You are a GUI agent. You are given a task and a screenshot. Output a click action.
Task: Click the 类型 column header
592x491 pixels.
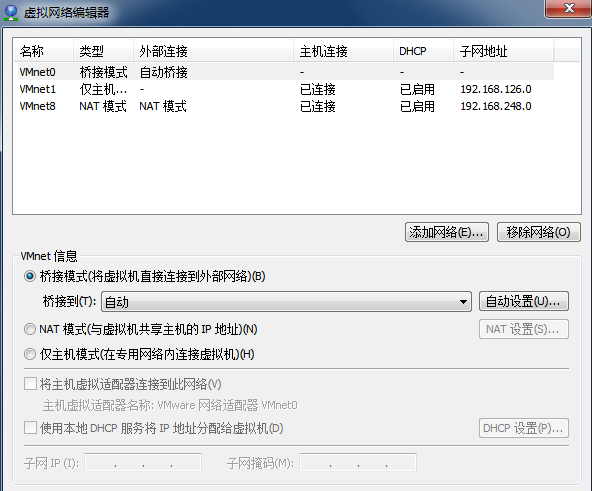click(103, 51)
